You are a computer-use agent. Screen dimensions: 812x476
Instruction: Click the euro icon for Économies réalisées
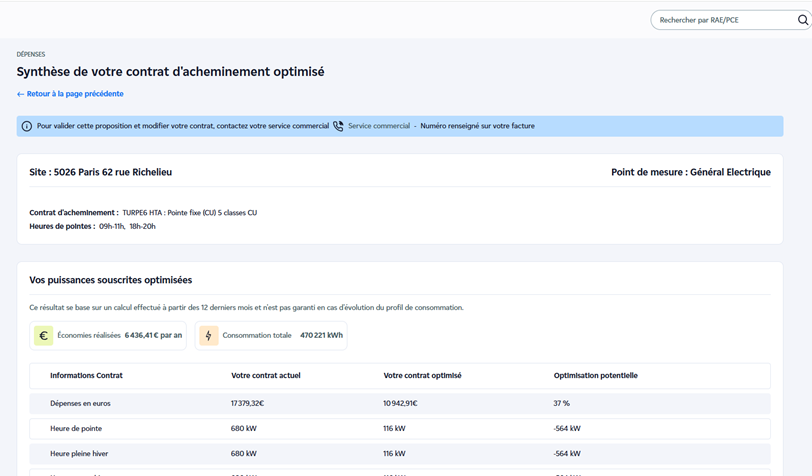[x=44, y=336]
